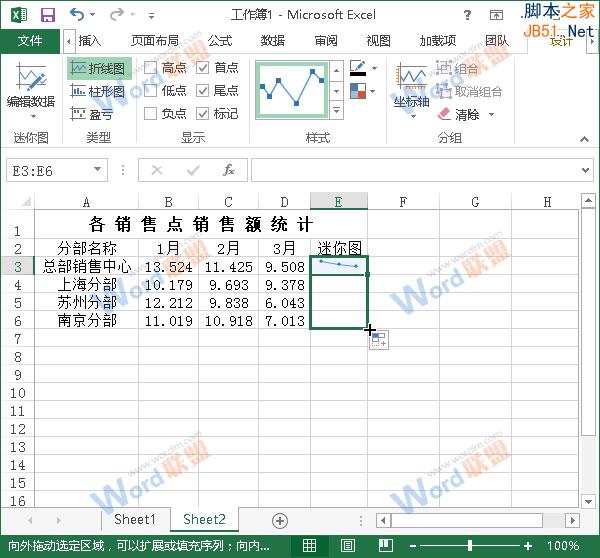Switch to the Sheet1 worksheet tab
The height and width of the screenshot is (558, 600).
(135, 520)
